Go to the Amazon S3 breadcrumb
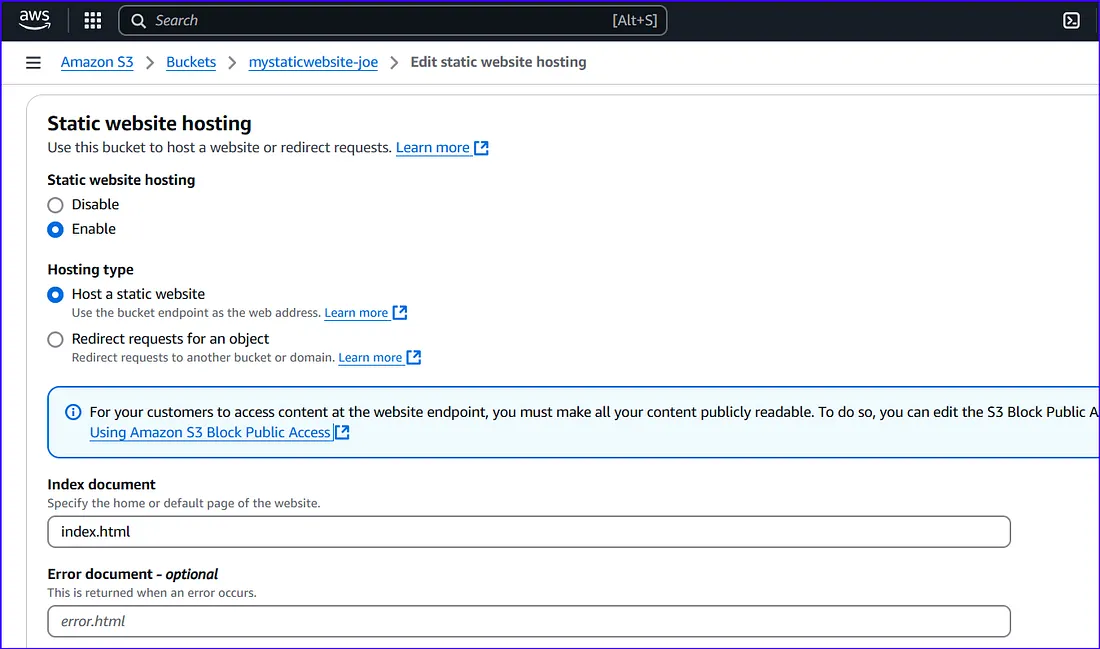 pos(97,62)
